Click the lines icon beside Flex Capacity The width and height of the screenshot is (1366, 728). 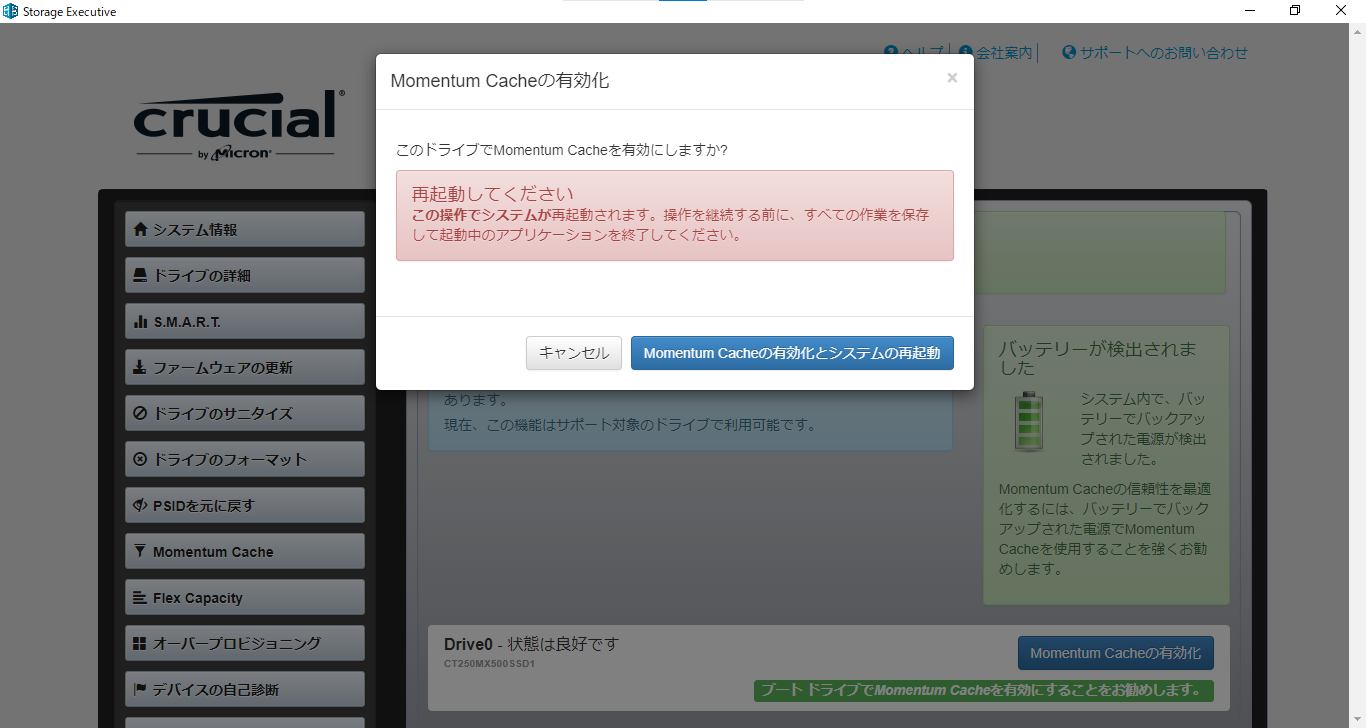[x=140, y=598]
